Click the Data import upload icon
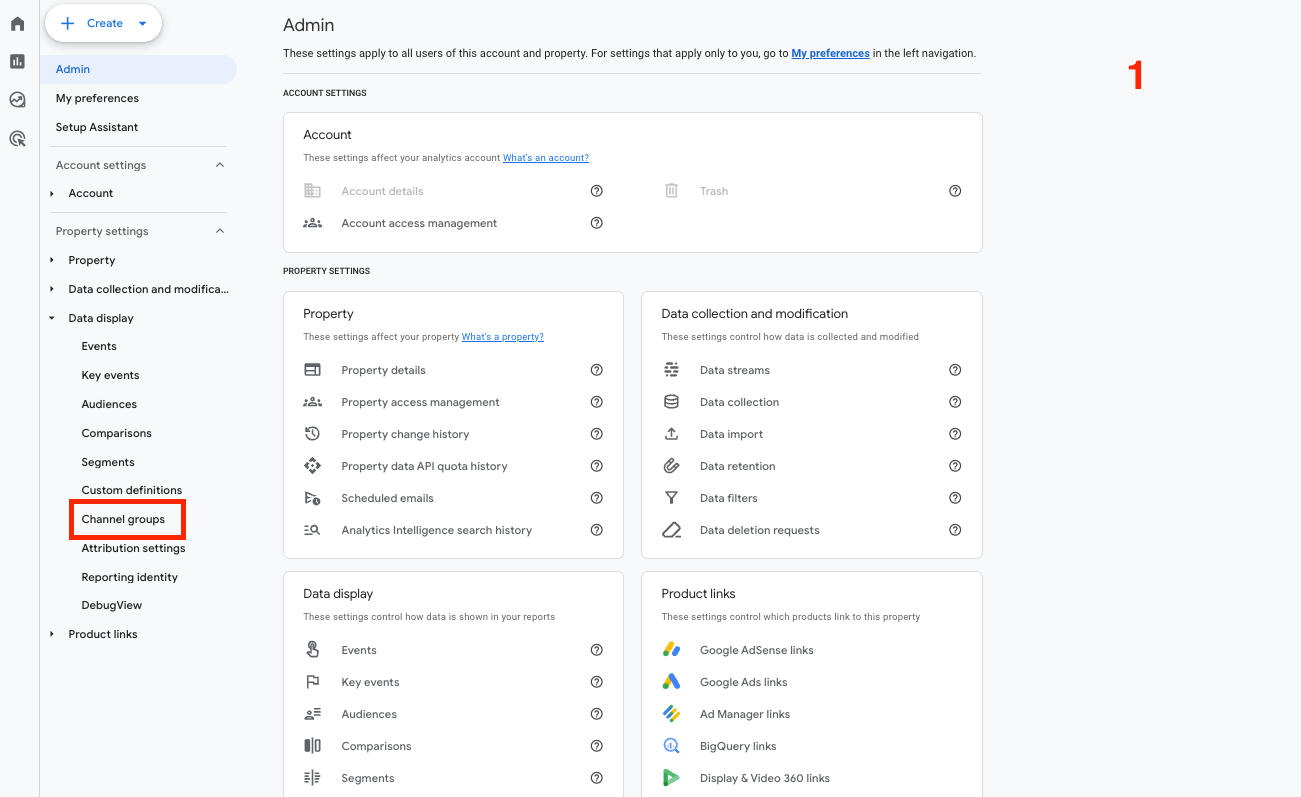 tap(672, 434)
